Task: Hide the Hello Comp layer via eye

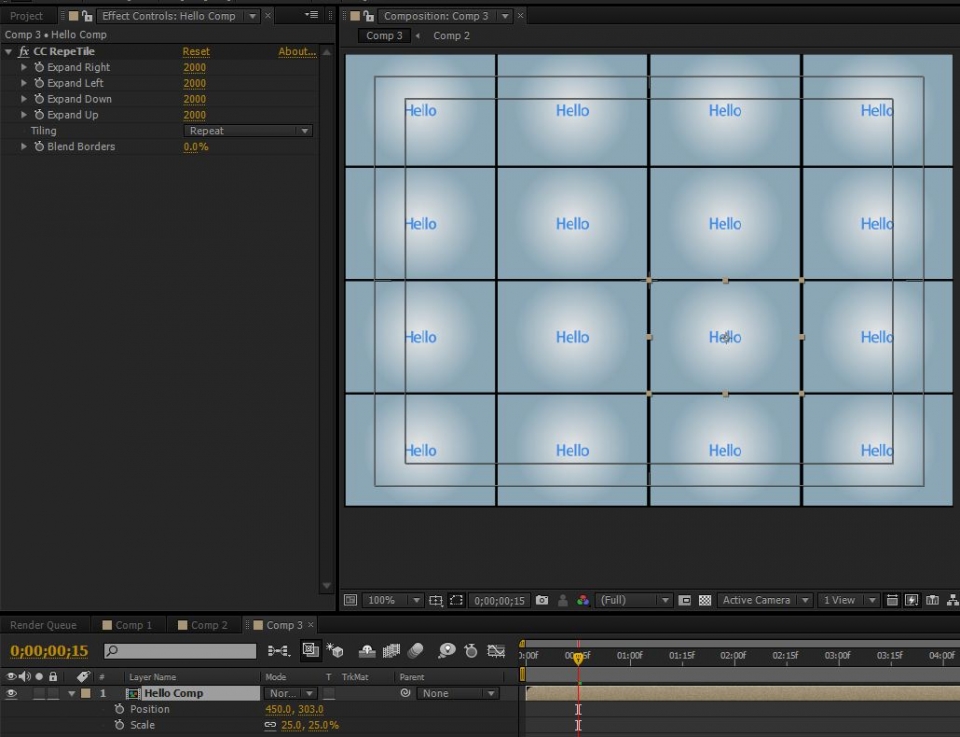Action: pyautogui.click(x=12, y=693)
